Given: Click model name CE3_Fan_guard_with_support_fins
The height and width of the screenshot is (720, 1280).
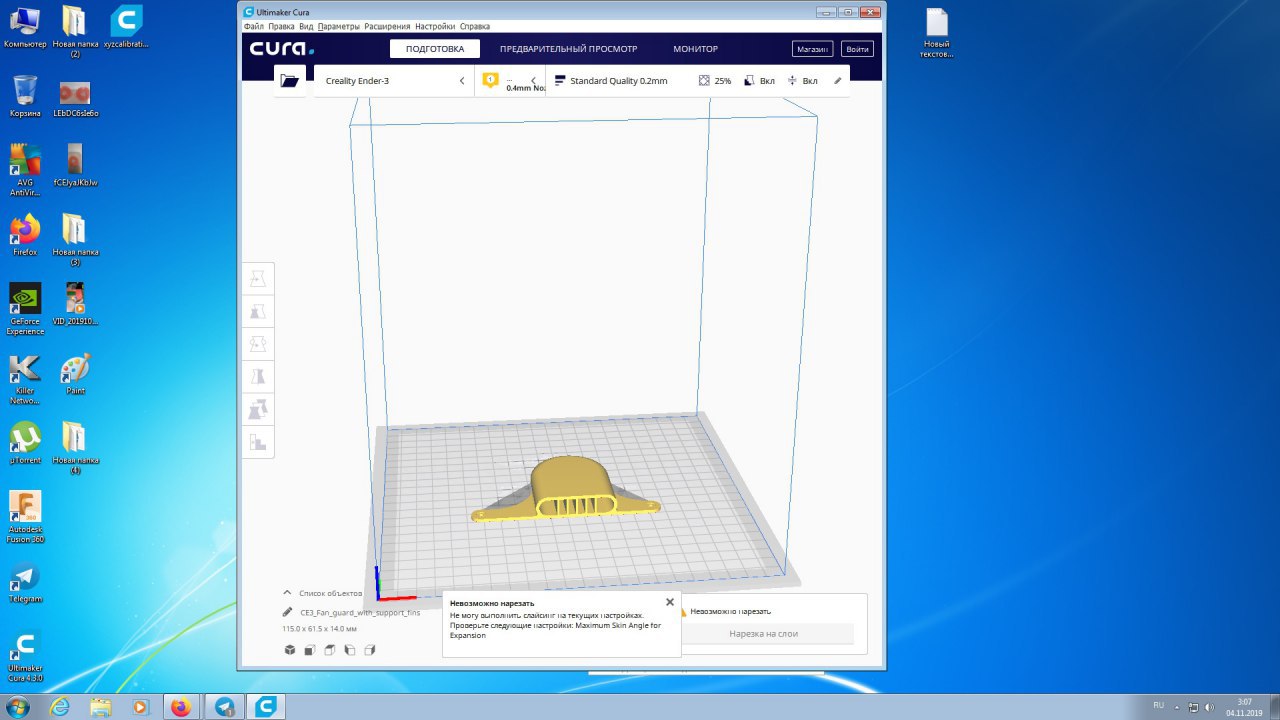Looking at the screenshot, I should click(360, 612).
